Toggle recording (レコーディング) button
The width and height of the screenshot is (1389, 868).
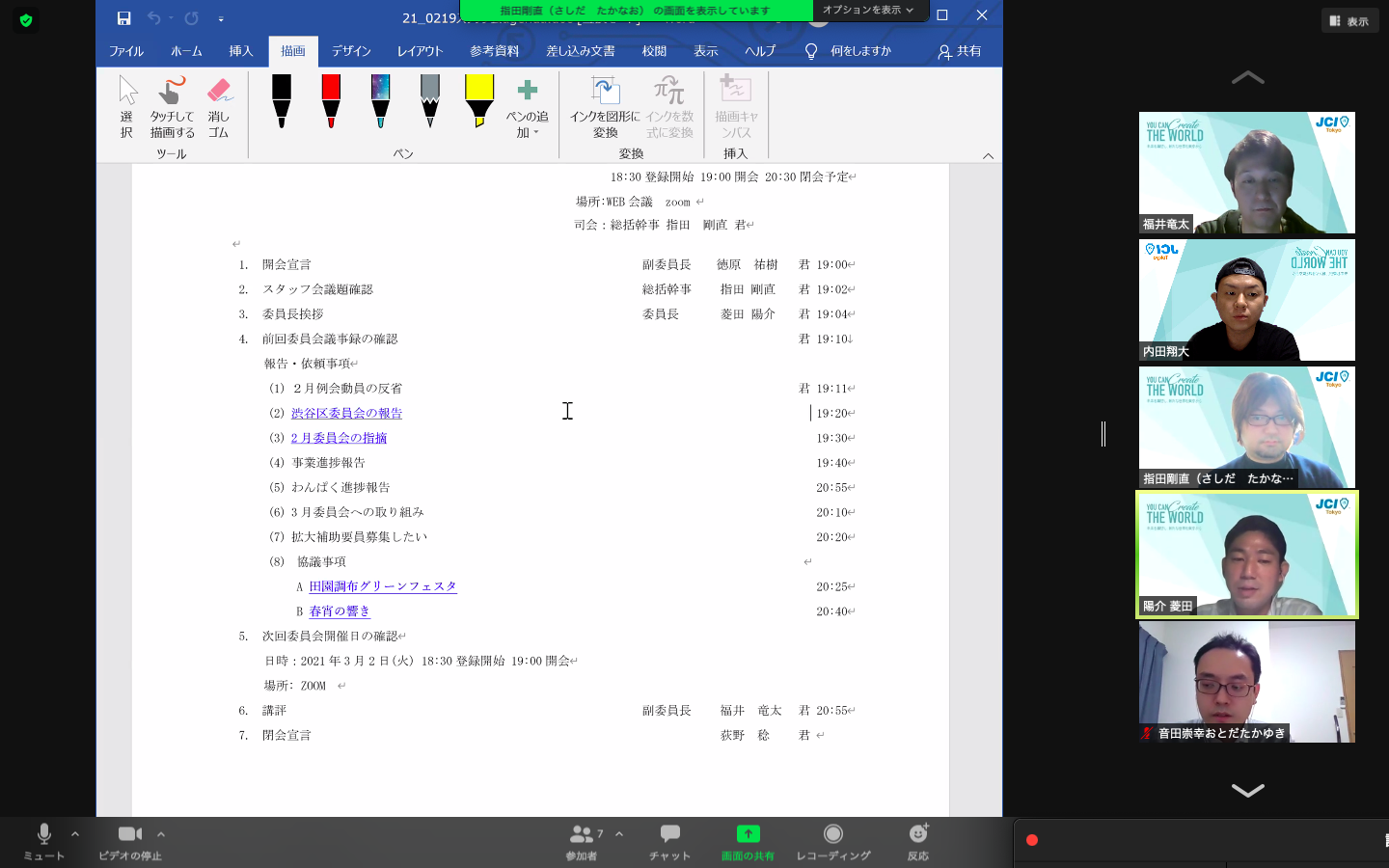point(832,841)
